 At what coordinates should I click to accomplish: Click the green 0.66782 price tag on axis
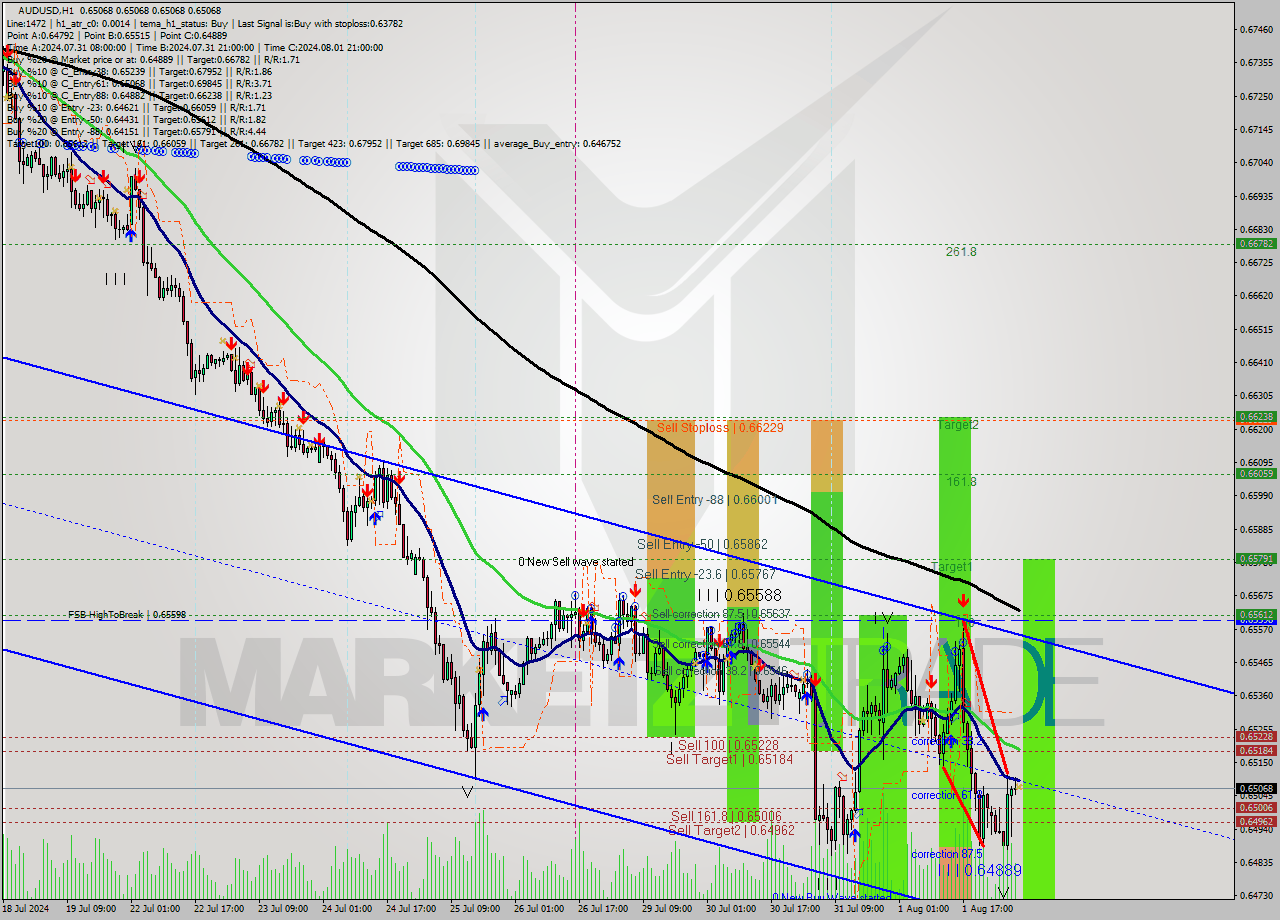[x=1256, y=243]
